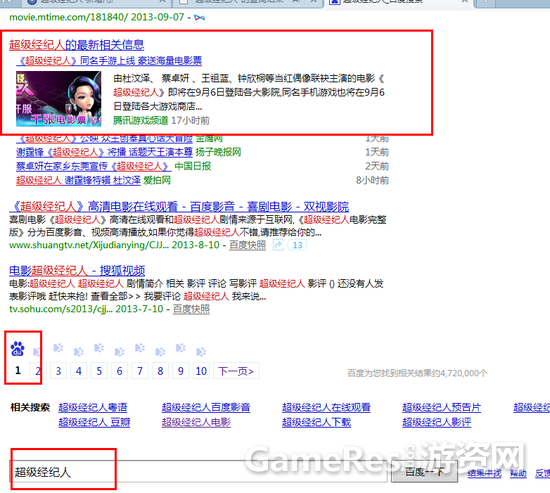Viewport: 550px width, 493px height.
Task: Click 下一页> next page button
Action: [x=236, y=371]
